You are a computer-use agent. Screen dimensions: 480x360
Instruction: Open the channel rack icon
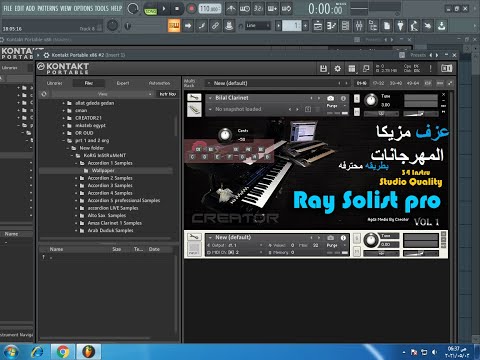[x=345, y=26]
